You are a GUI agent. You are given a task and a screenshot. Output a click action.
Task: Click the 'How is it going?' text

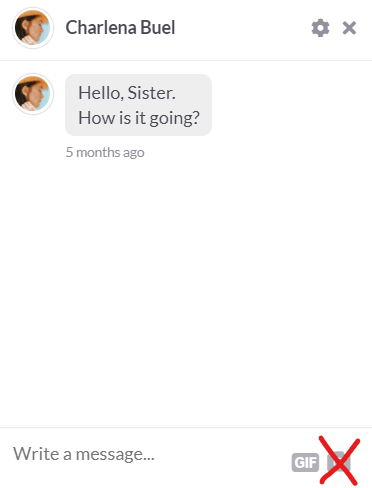(139, 118)
